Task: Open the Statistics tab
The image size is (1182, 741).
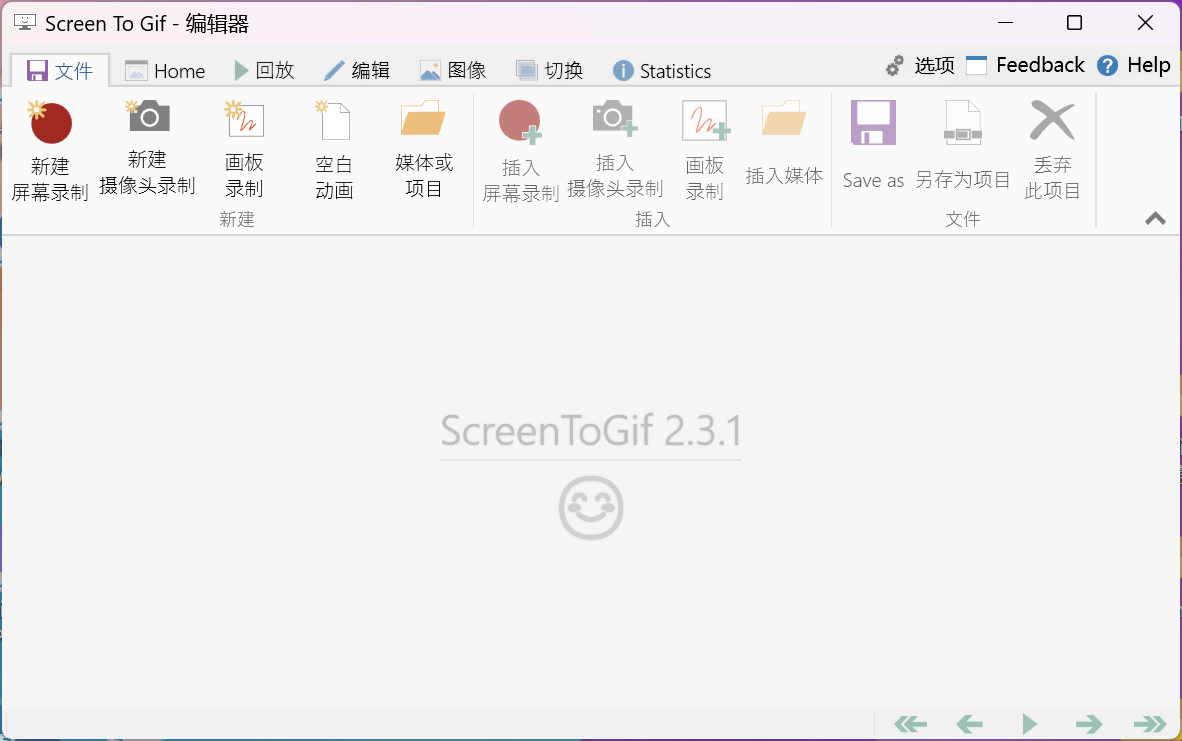Action: (662, 71)
